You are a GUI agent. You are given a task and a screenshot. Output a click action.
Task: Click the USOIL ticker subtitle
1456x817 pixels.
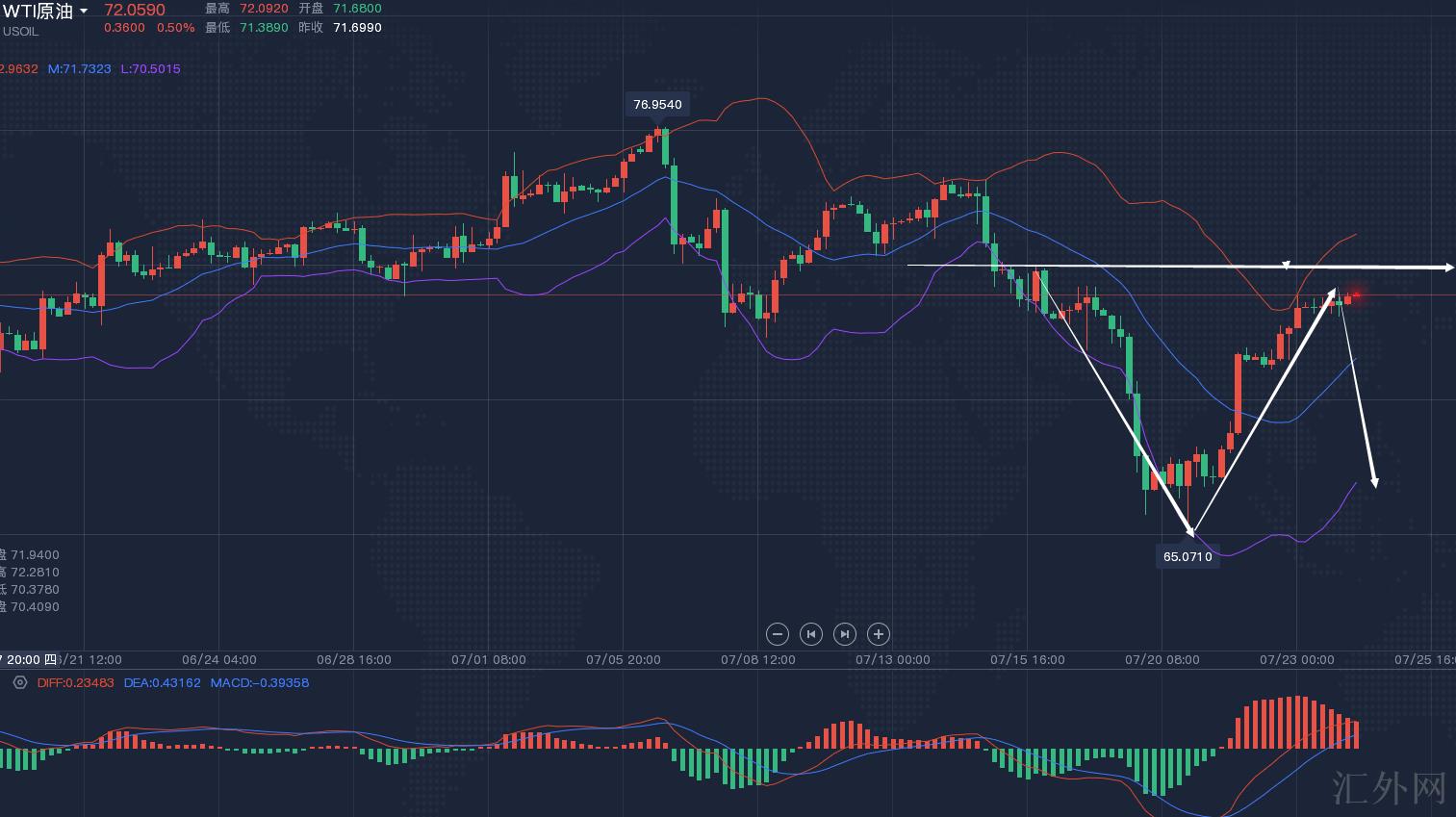pyautogui.click(x=19, y=32)
